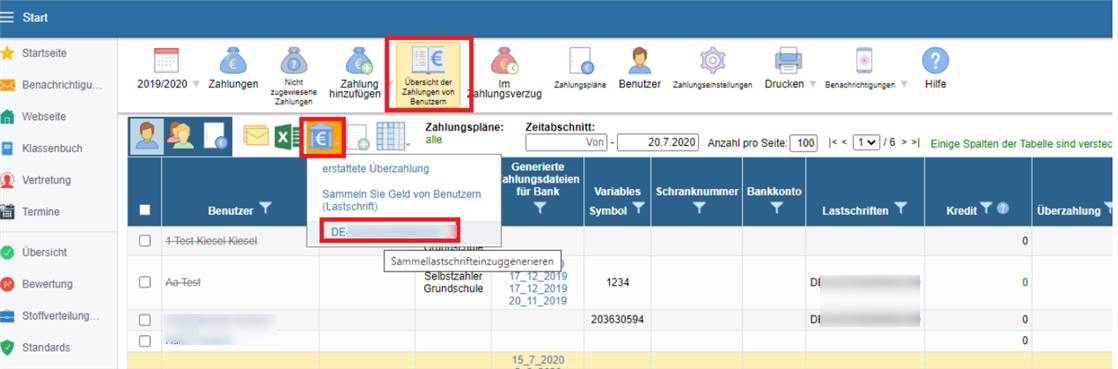Switch to user group view icon
The width and height of the screenshot is (1118, 369).
(x=180, y=135)
